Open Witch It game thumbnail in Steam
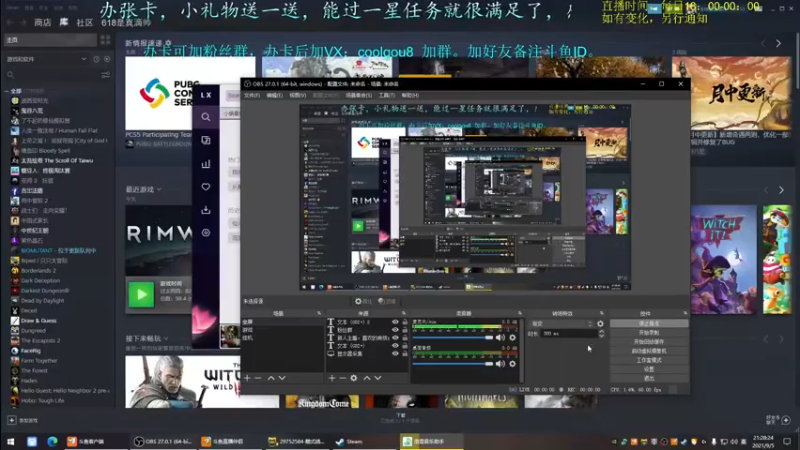Image resolution: width=800 pixels, height=450 pixels. click(723, 259)
